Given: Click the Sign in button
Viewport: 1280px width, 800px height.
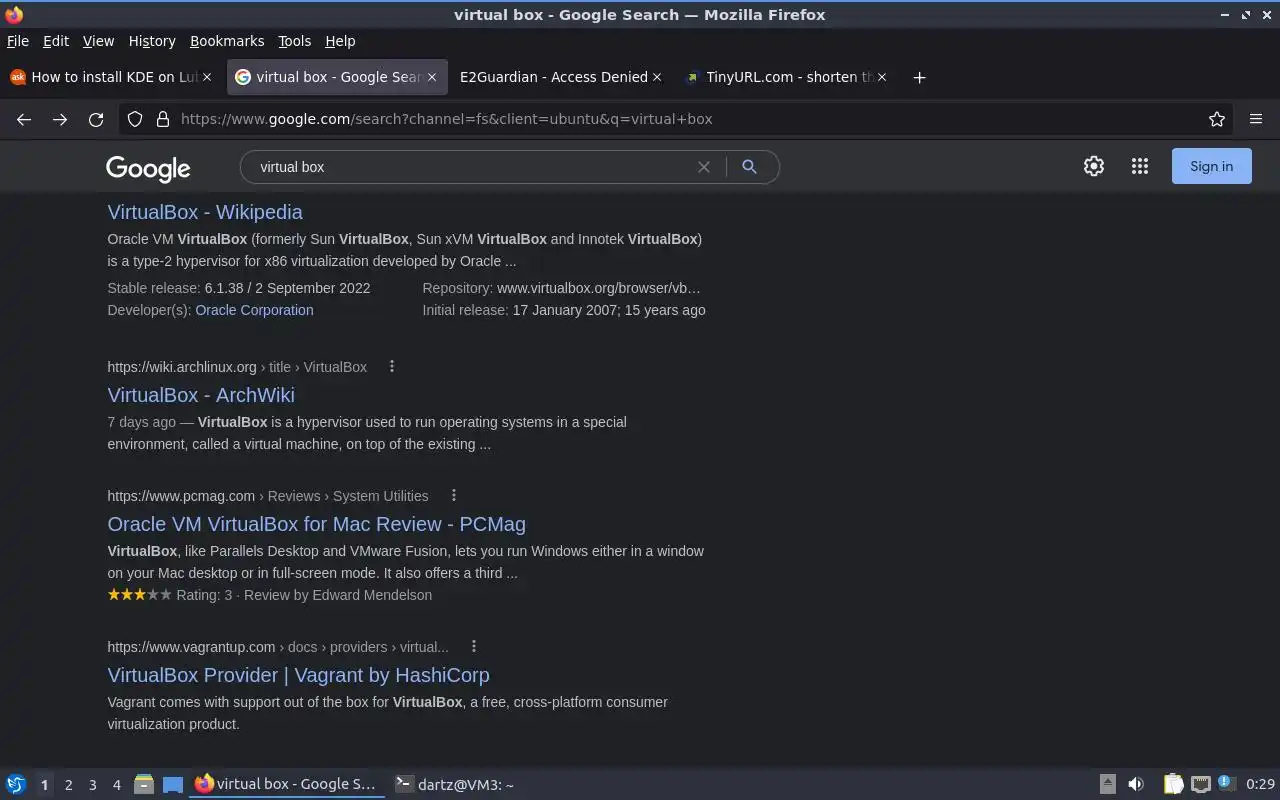Looking at the screenshot, I should pos(1211,167).
